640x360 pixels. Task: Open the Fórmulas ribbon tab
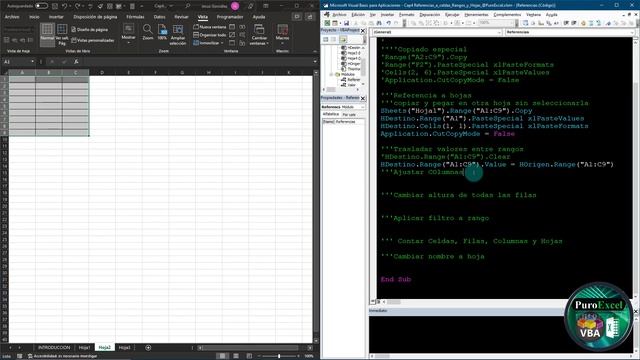(135, 17)
